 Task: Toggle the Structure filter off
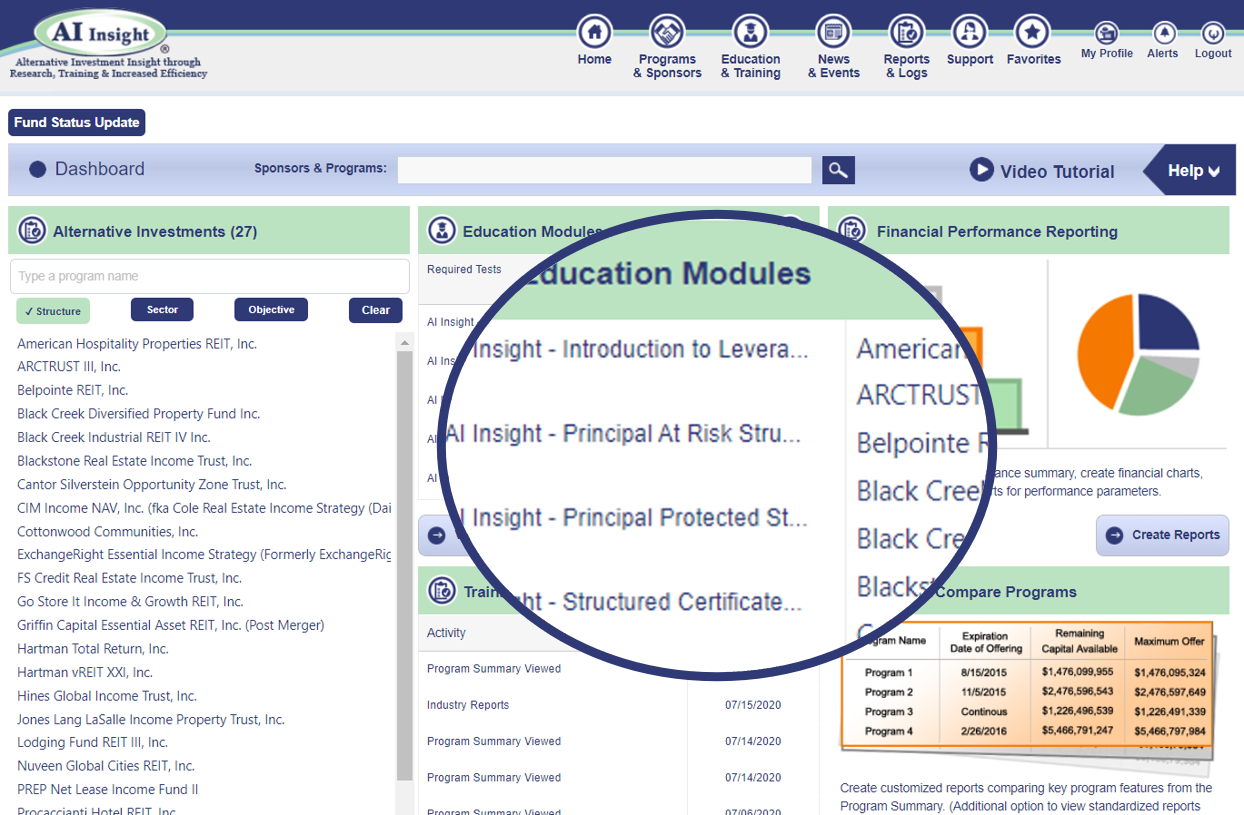(x=53, y=311)
